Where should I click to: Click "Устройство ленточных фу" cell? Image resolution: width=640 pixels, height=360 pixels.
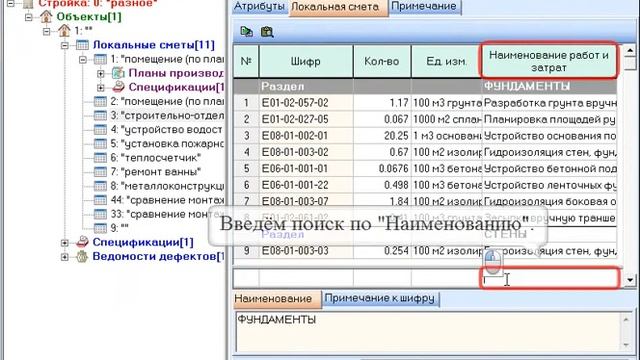(x=549, y=185)
